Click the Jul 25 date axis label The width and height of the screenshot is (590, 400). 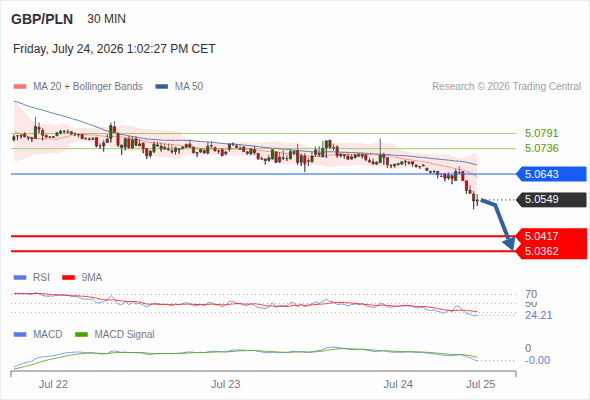[x=481, y=385]
